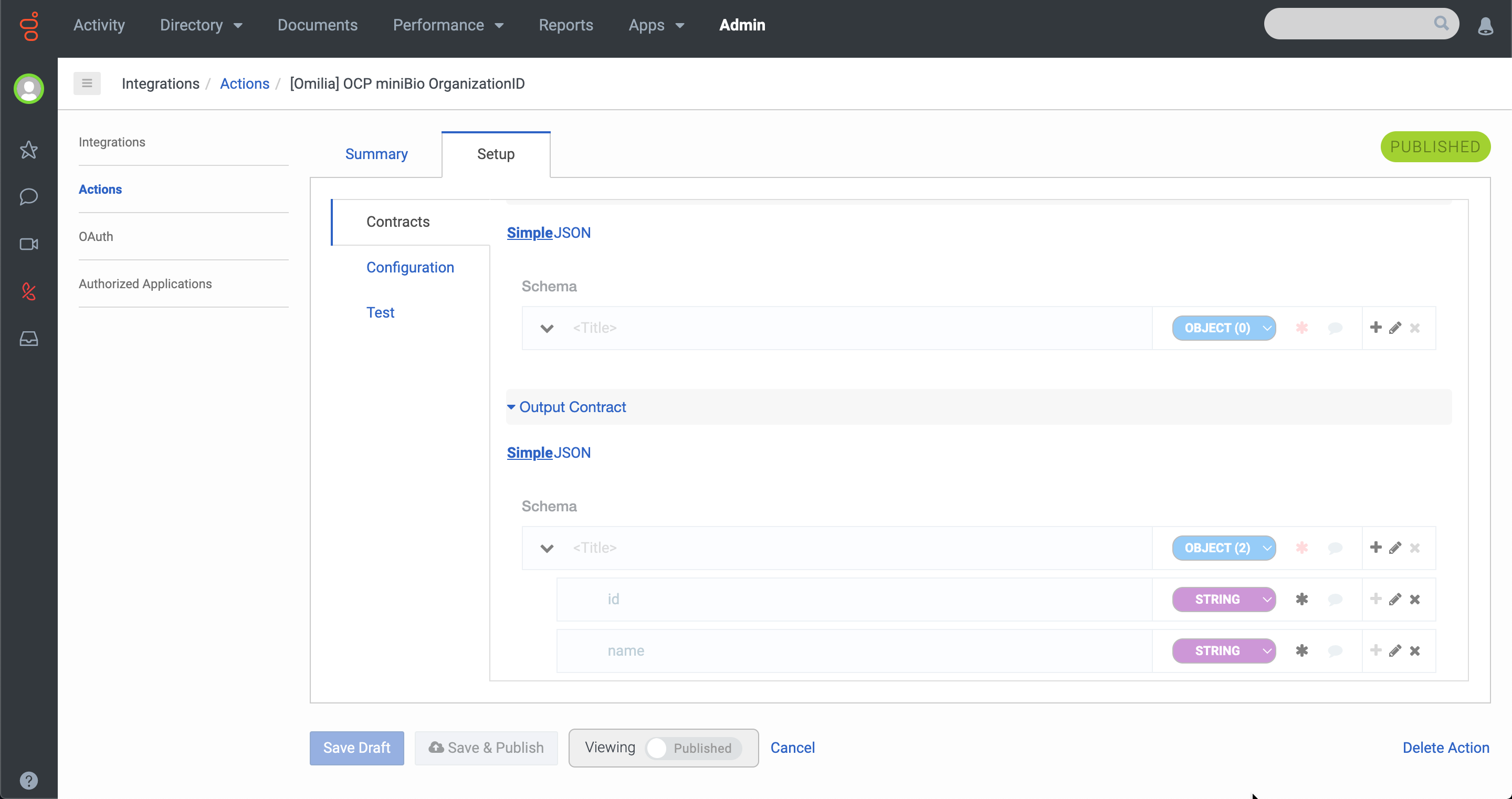This screenshot has height=799, width=1512.
Task: Toggle required asterisk for id field
Action: point(1301,600)
